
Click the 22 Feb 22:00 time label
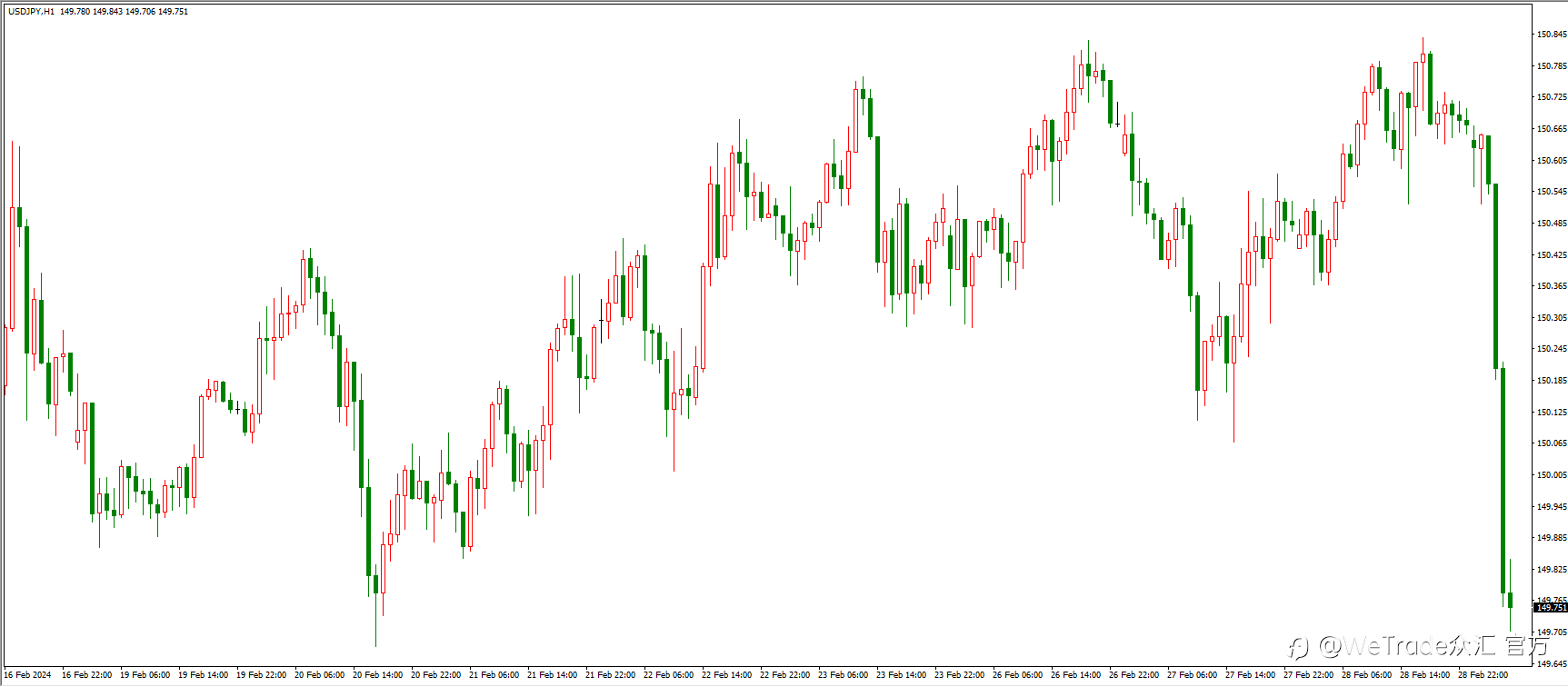coord(785,675)
